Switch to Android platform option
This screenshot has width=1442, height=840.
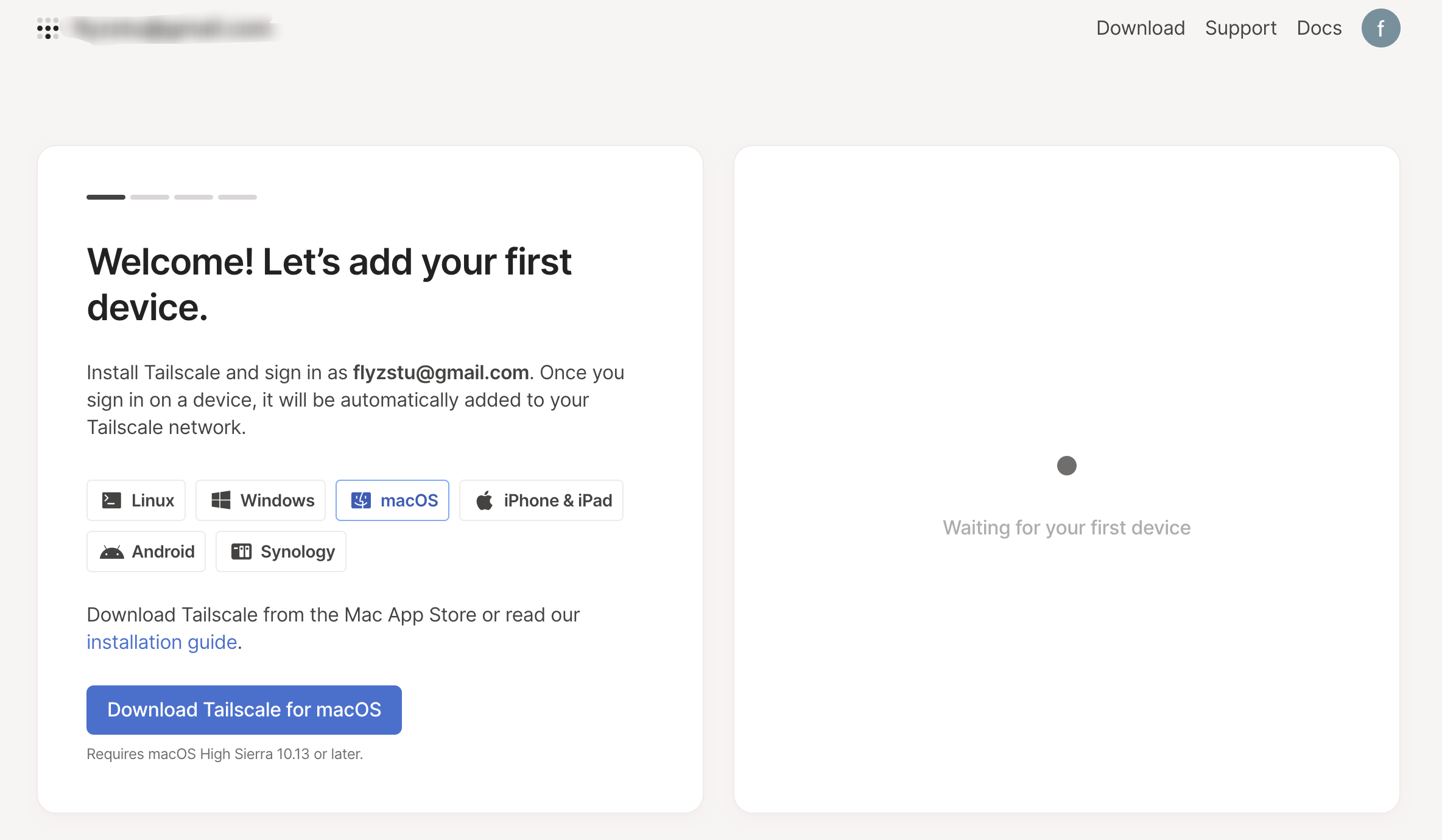click(x=146, y=551)
